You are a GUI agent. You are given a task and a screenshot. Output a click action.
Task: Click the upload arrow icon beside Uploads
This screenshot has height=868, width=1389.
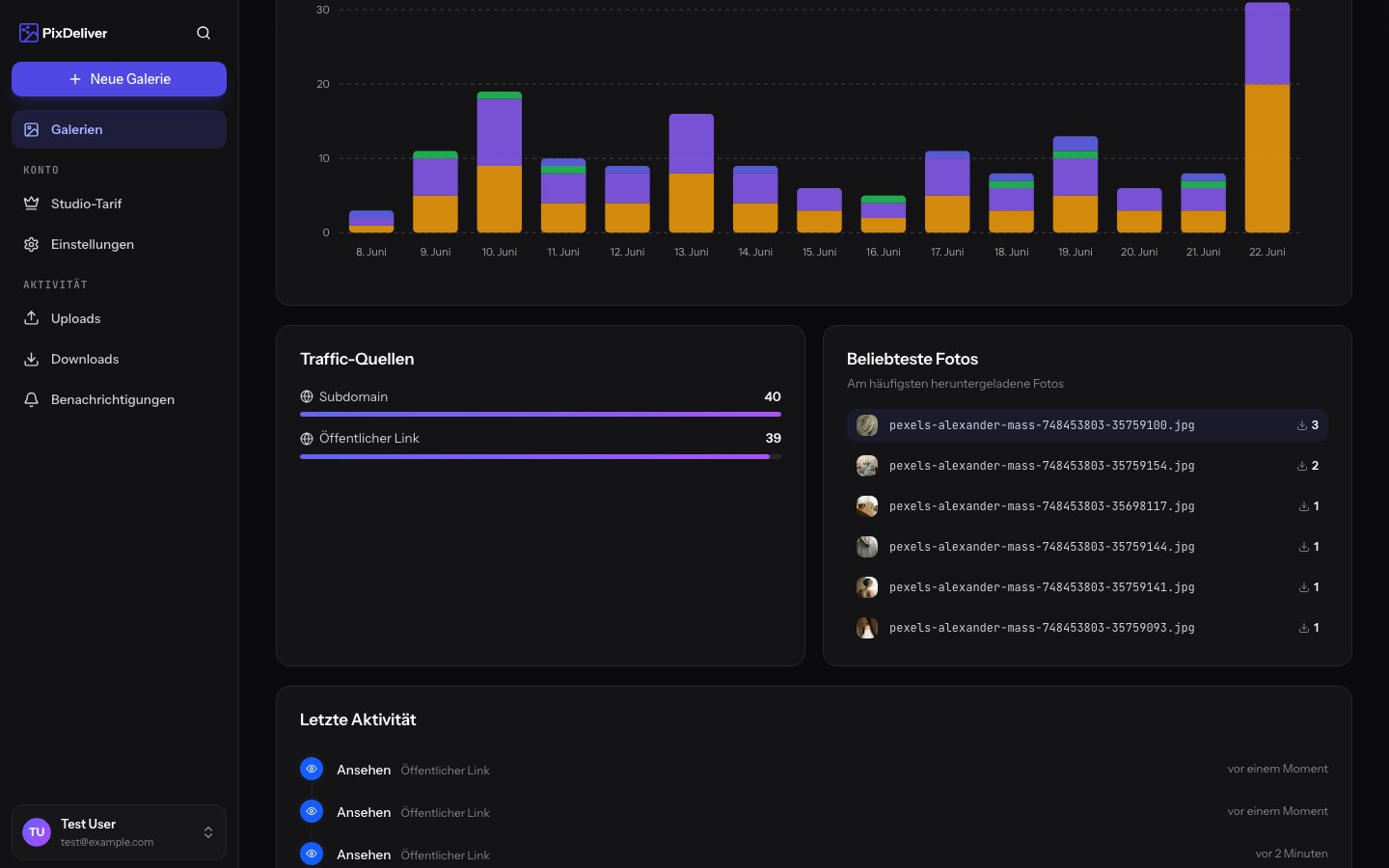(x=31, y=318)
